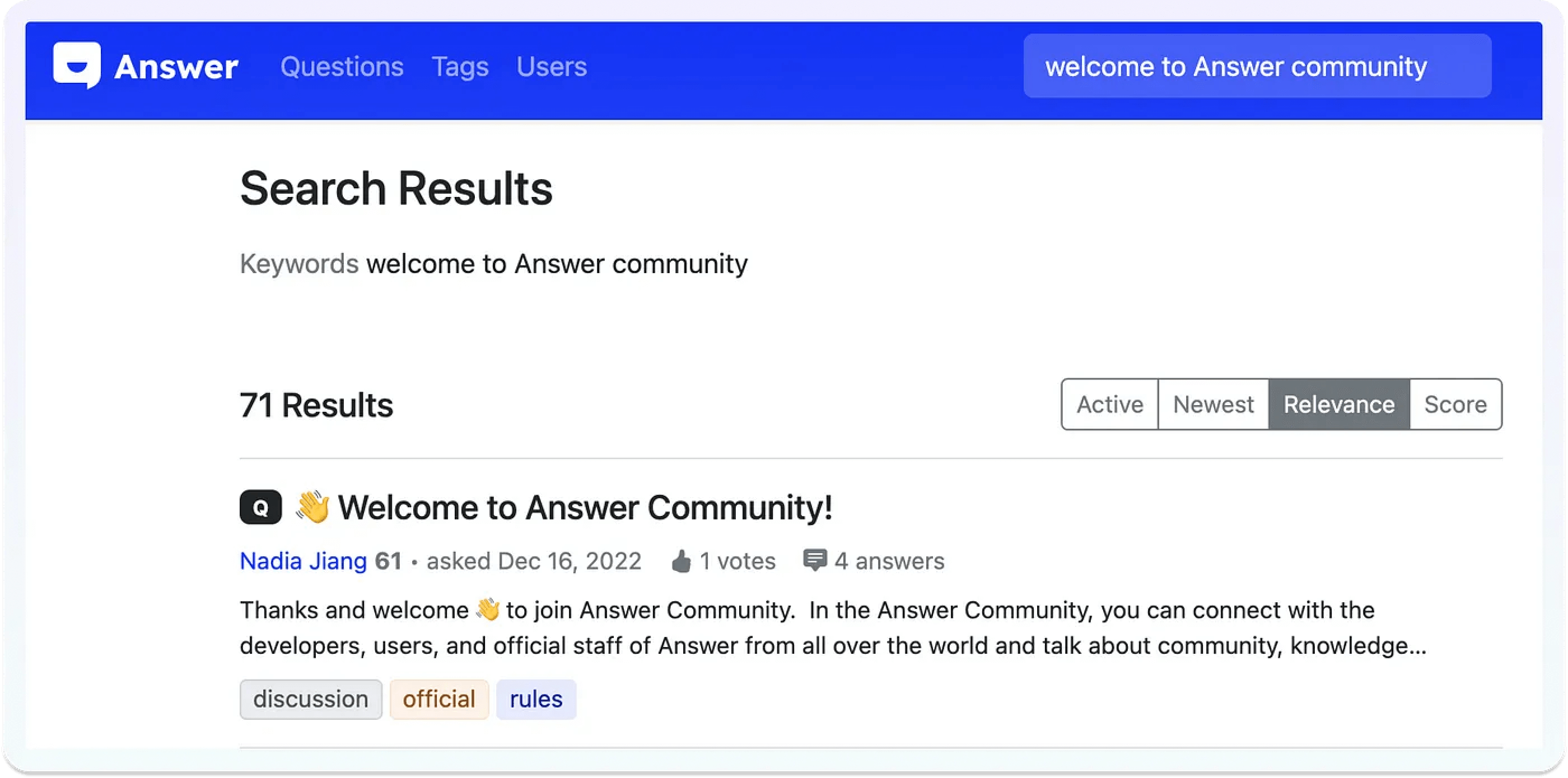Select the Relevance sort option
Screen dimensions: 1568x778
click(1339, 404)
